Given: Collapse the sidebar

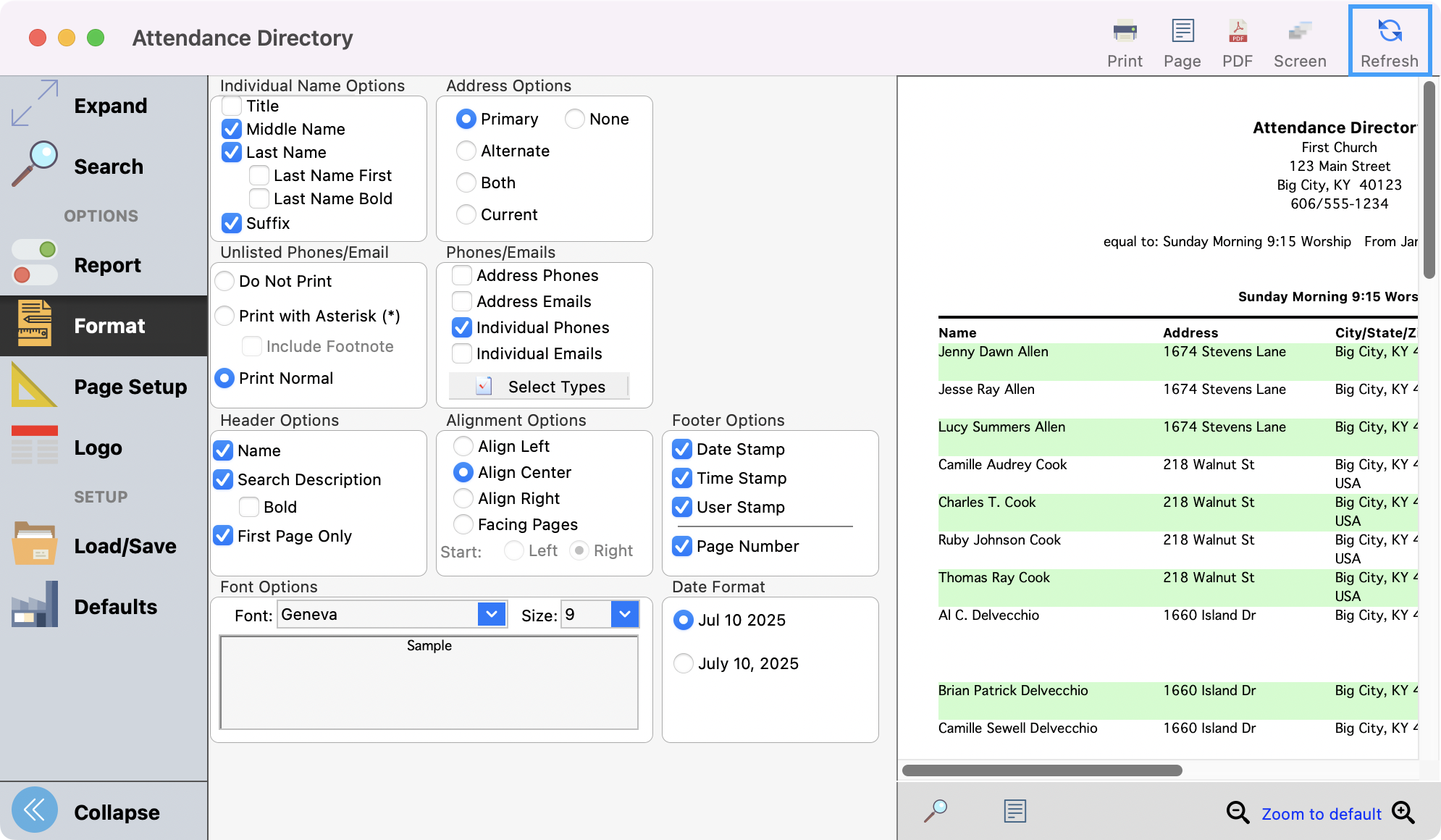Looking at the screenshot, I should click(x=35, y=811).
